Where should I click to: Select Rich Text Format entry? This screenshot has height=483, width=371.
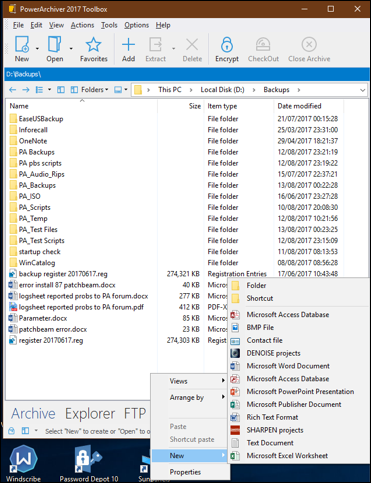point(272,417)
